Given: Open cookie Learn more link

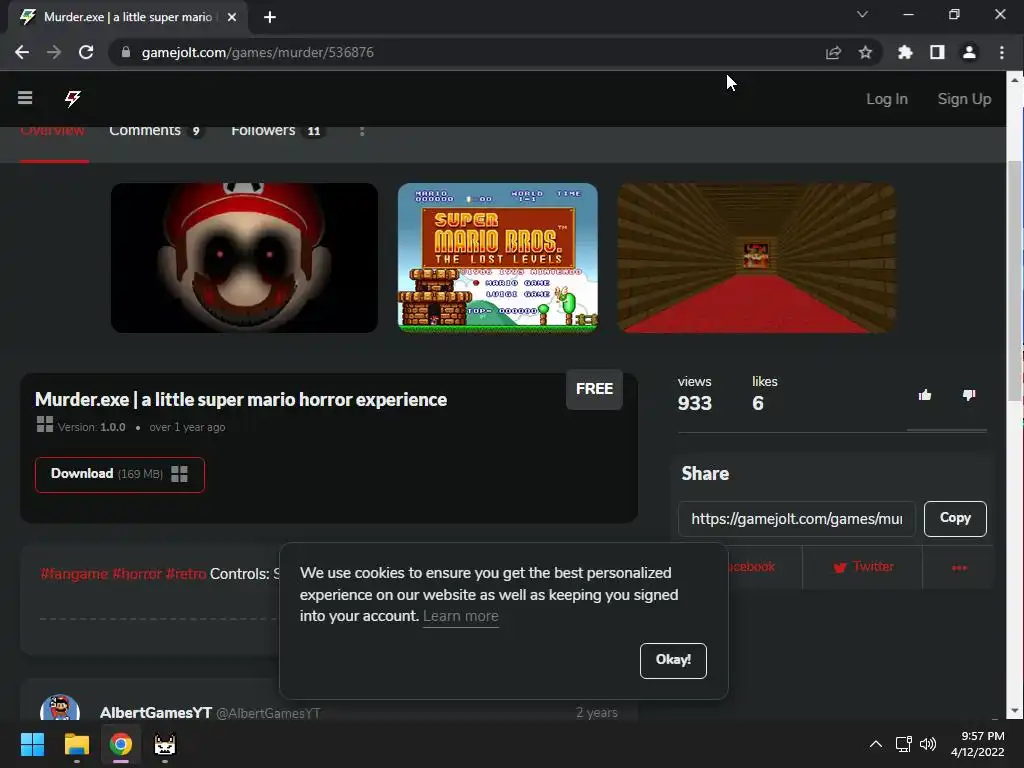Looking at the screenshot, I should tap(460, 616).
